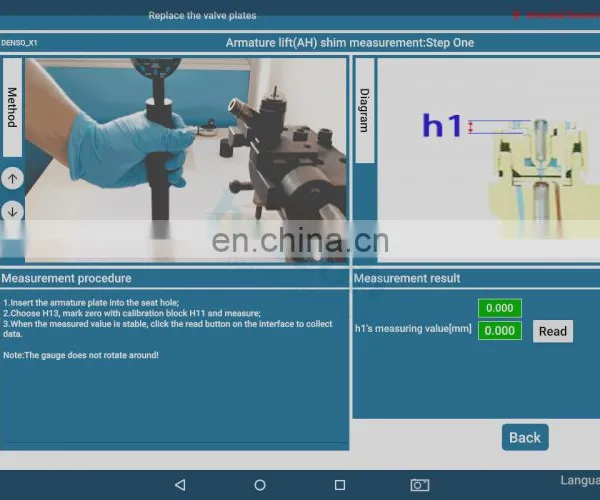Select the Diagram vertical tab

click(x=365, y=110)
